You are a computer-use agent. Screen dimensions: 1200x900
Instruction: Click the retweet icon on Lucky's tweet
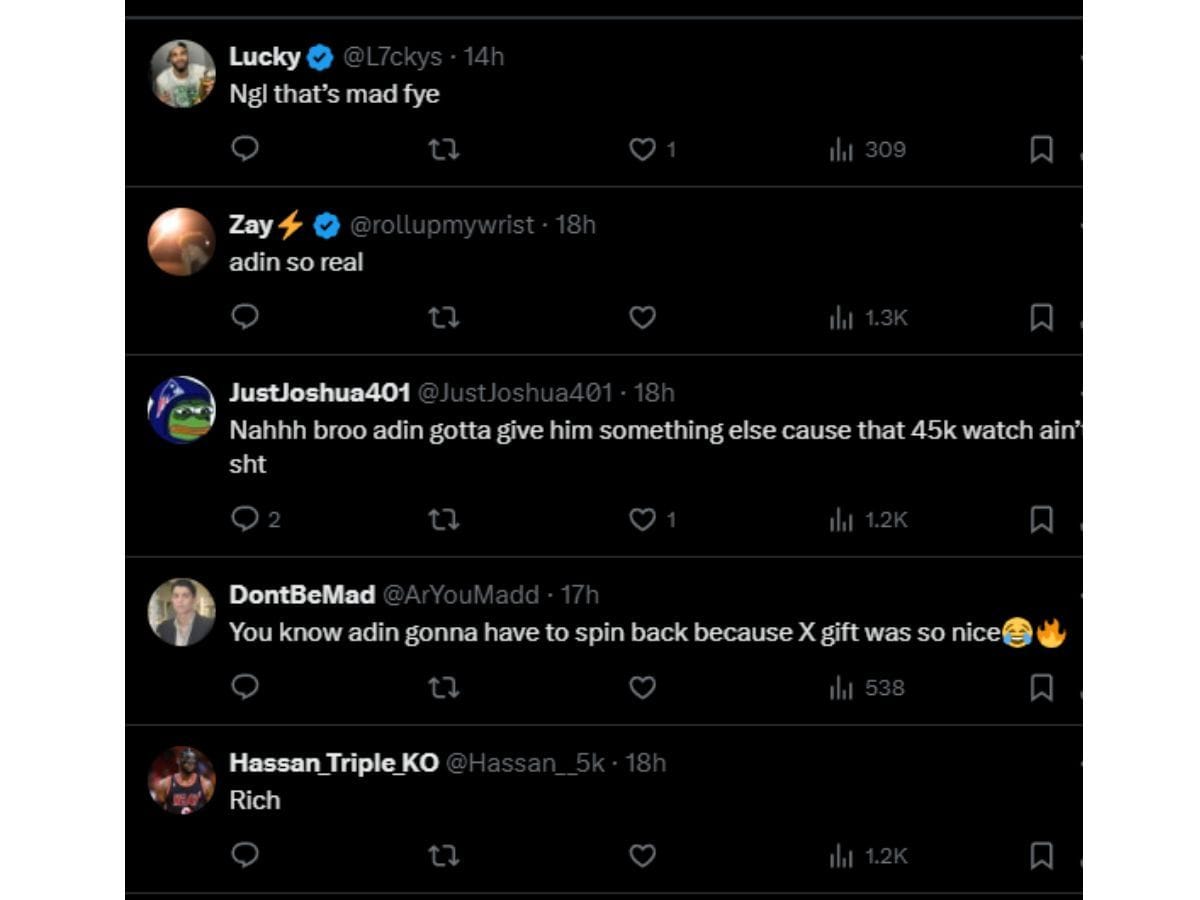tap(444, 149)
